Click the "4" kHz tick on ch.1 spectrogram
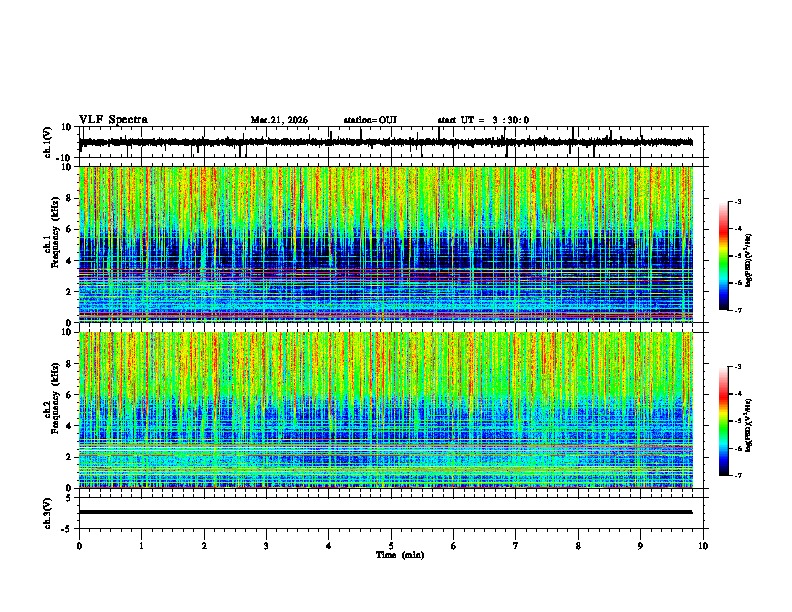The width and height of the screenshot is (792, 612). pyautogui.click(x=69, y=261)
